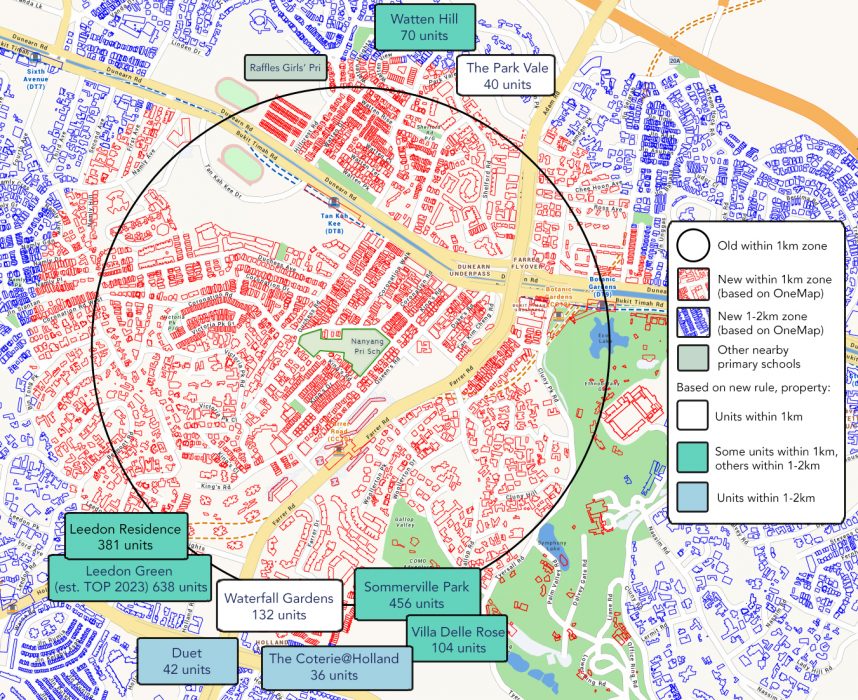This screenshot has width=858, height=700.
Task: Click the Gallop Valley park label
Action: point(405,522)
